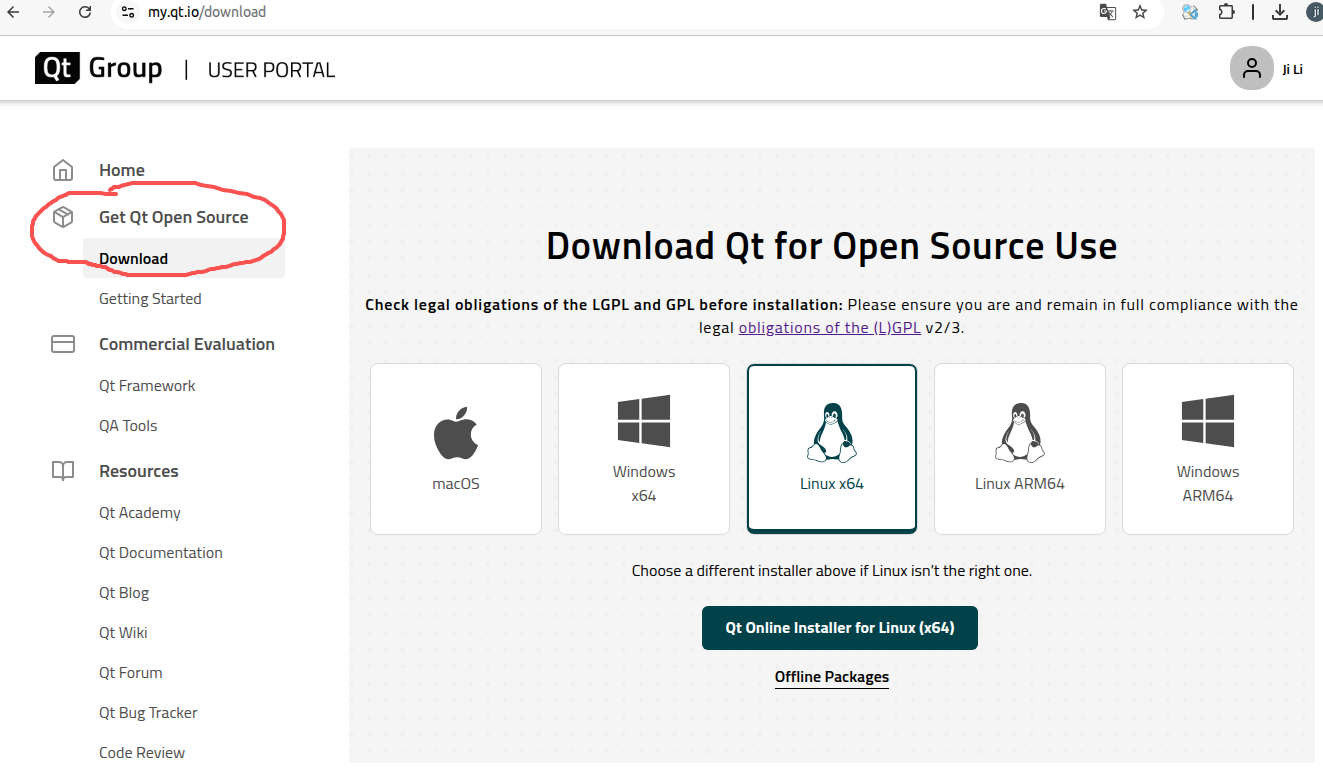Reload the page with refresh icon
Viewport: 1323px width, 771px height.
click(85, 12)
